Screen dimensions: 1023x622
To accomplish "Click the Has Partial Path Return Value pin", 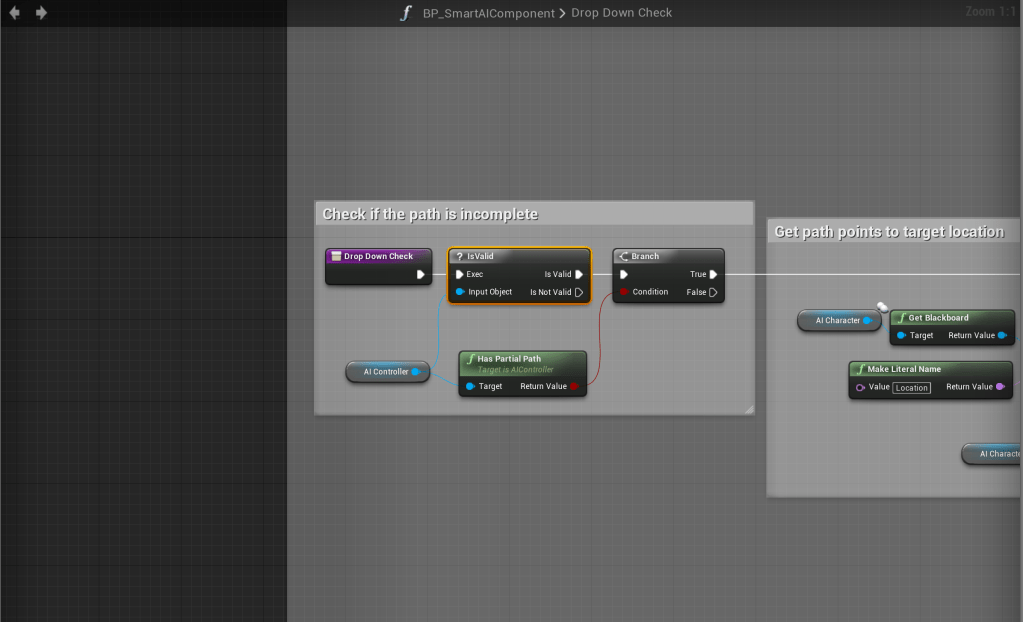I will click(x=574, y=386).
